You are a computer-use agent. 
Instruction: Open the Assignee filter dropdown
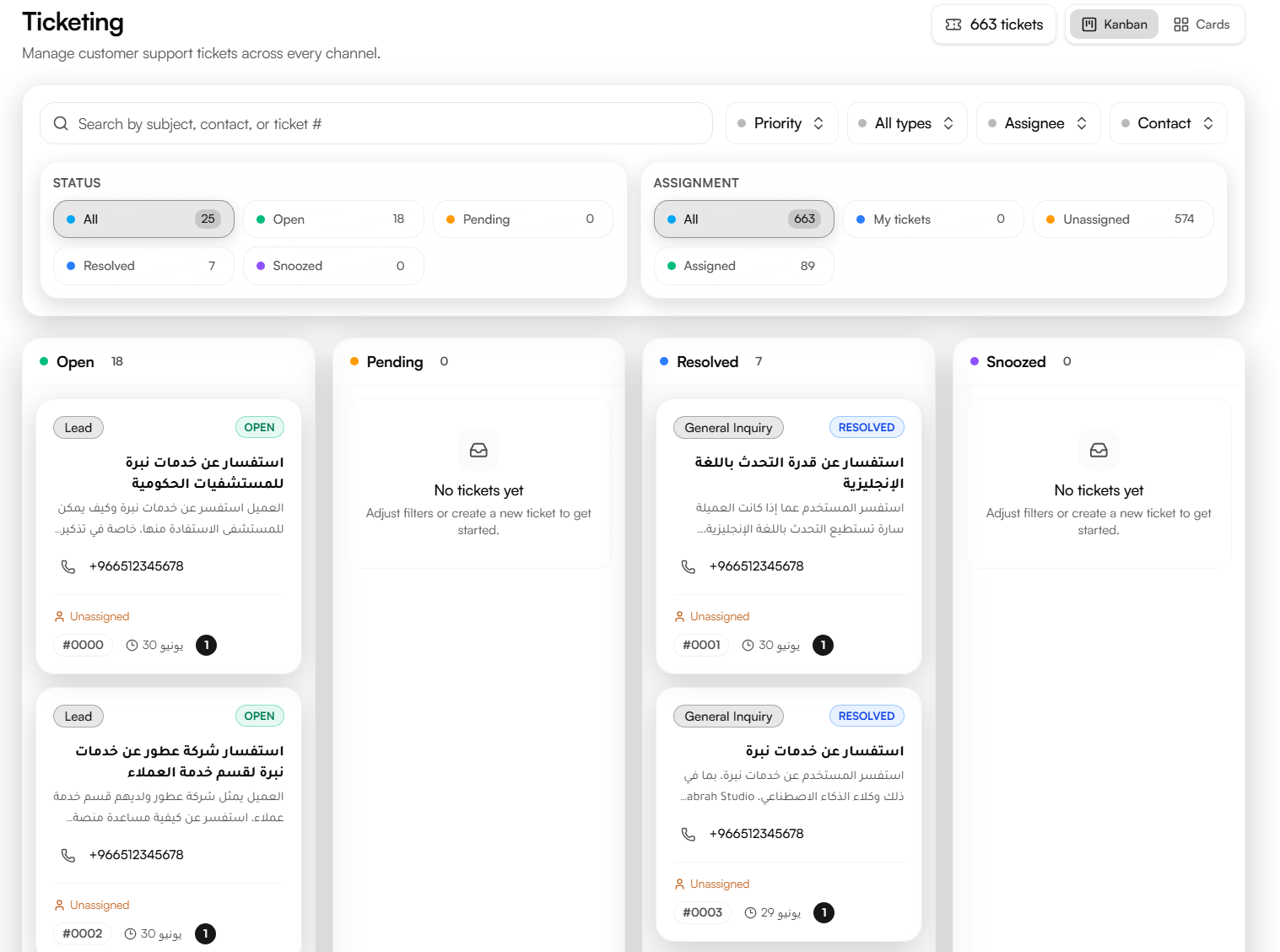1039,123
